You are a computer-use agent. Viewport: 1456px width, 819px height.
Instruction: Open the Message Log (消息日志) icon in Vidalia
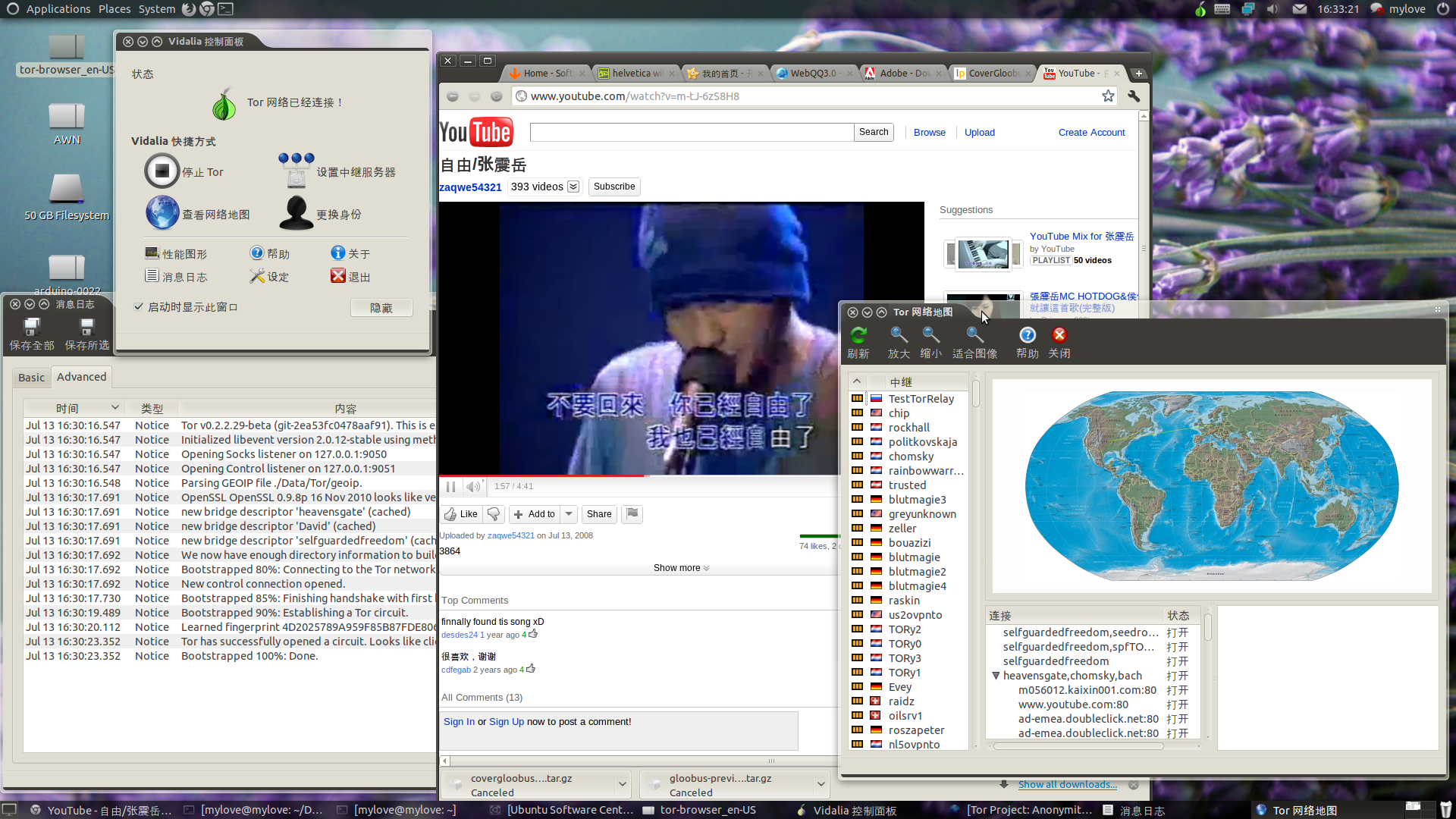point(152,276)
